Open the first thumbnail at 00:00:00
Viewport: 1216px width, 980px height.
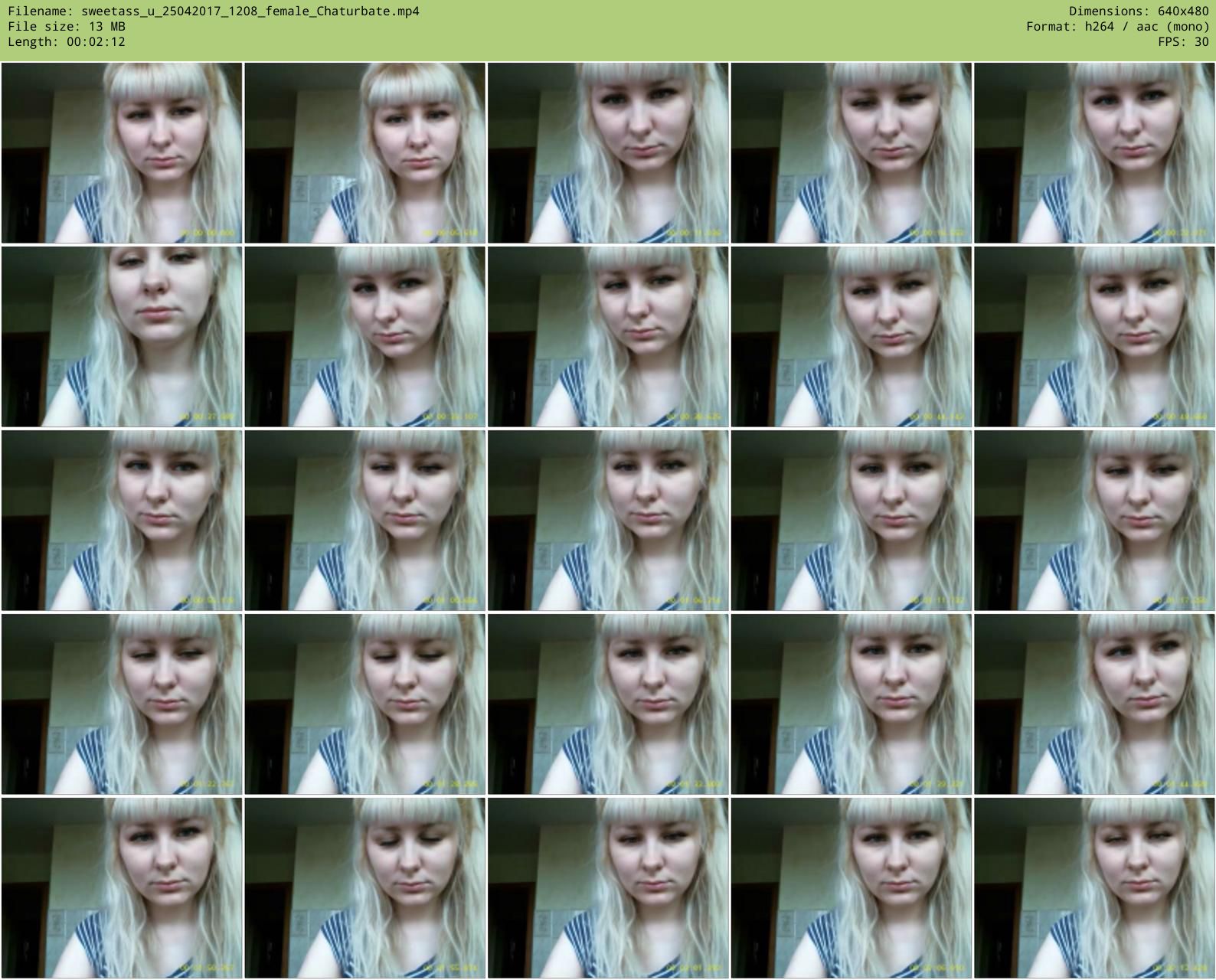[x=122, y=153]
